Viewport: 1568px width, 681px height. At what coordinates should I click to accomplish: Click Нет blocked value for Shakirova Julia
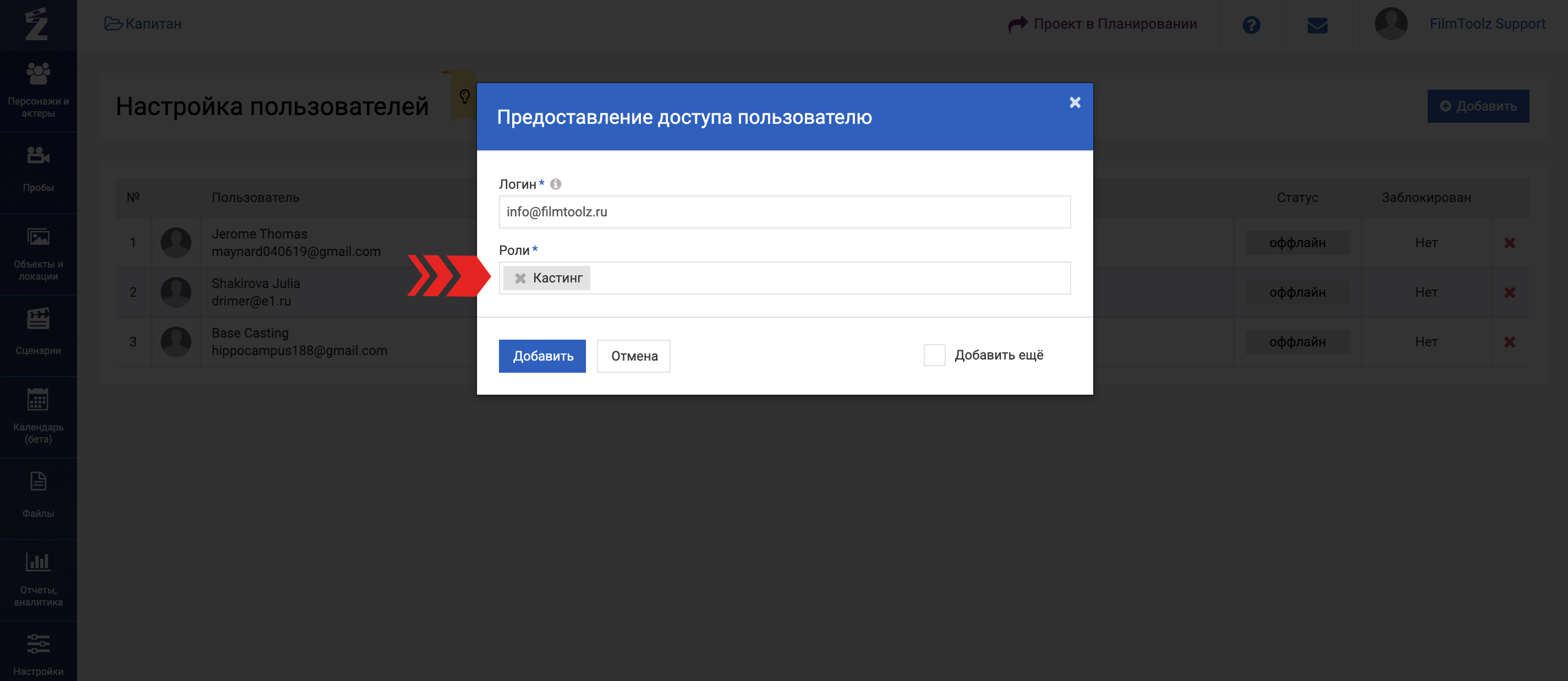pos(1426,292)
